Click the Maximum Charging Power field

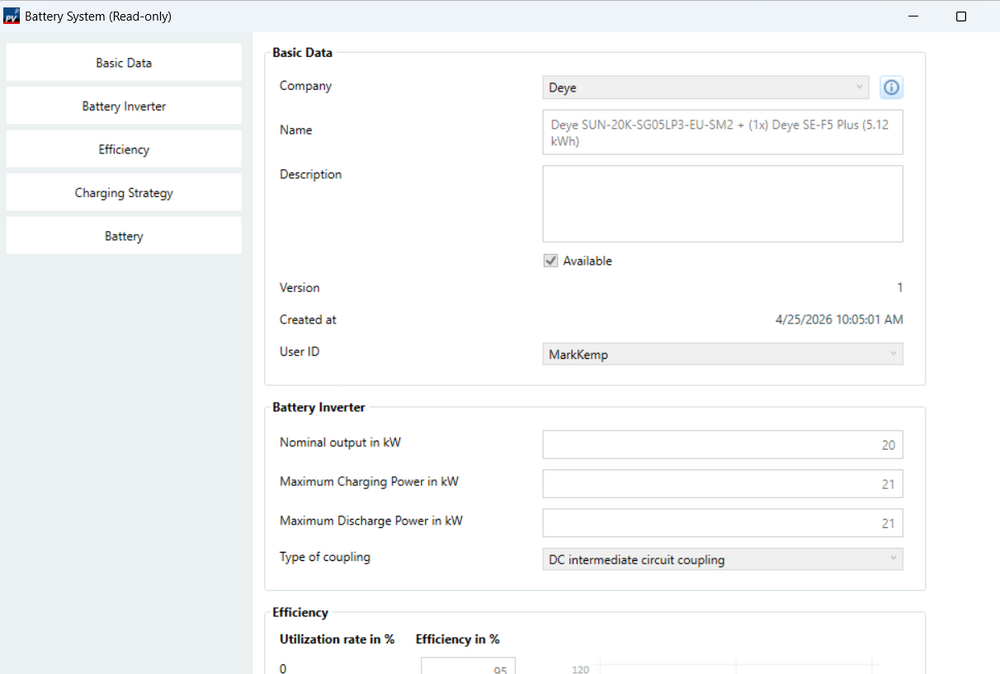point(723,484)
